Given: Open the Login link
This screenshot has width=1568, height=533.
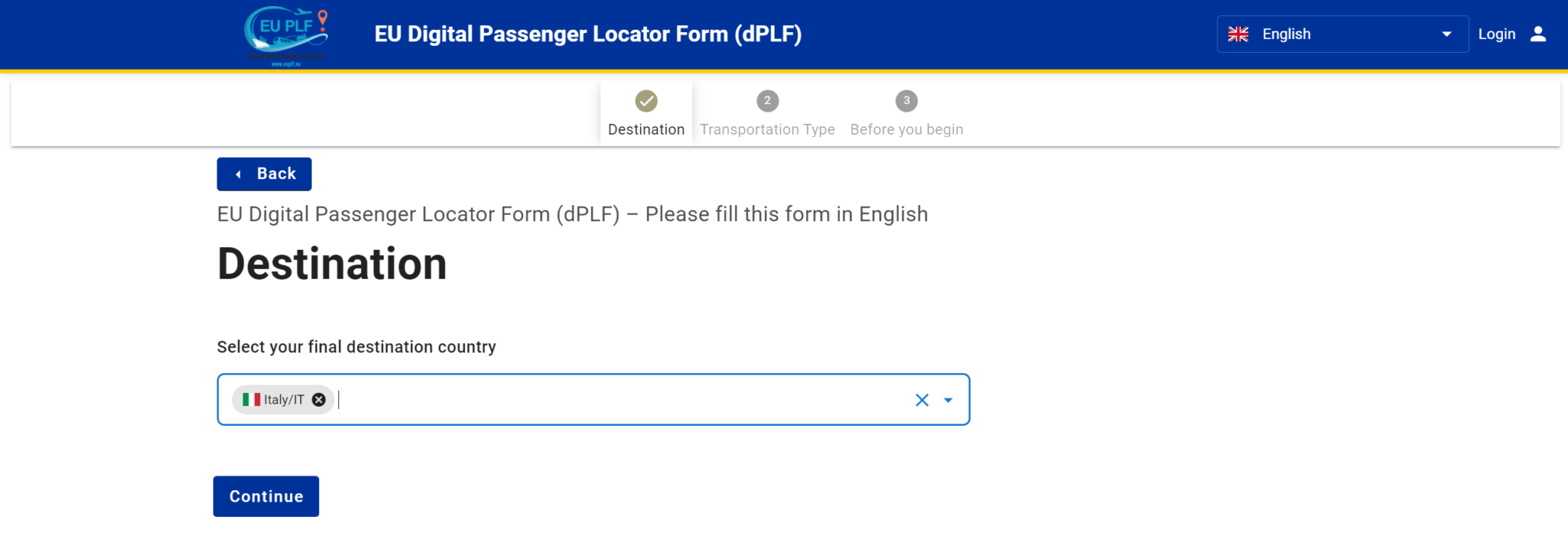Looking at the screenshot, I should coord(1497,34).
